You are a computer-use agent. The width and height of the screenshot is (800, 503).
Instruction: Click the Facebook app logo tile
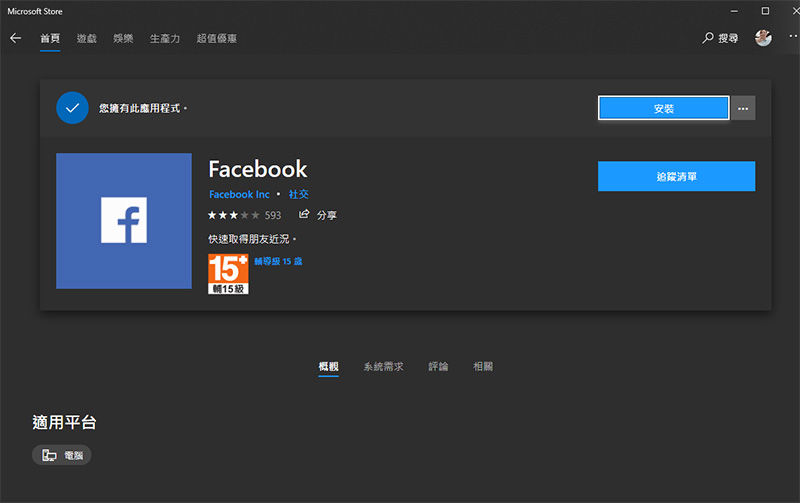[x=124, y=221]
